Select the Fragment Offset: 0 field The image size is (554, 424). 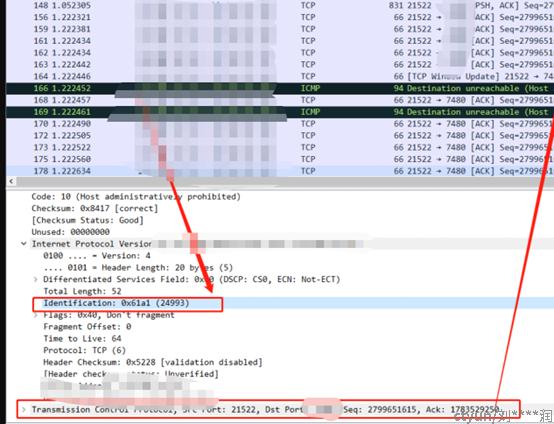click(87, 327)
